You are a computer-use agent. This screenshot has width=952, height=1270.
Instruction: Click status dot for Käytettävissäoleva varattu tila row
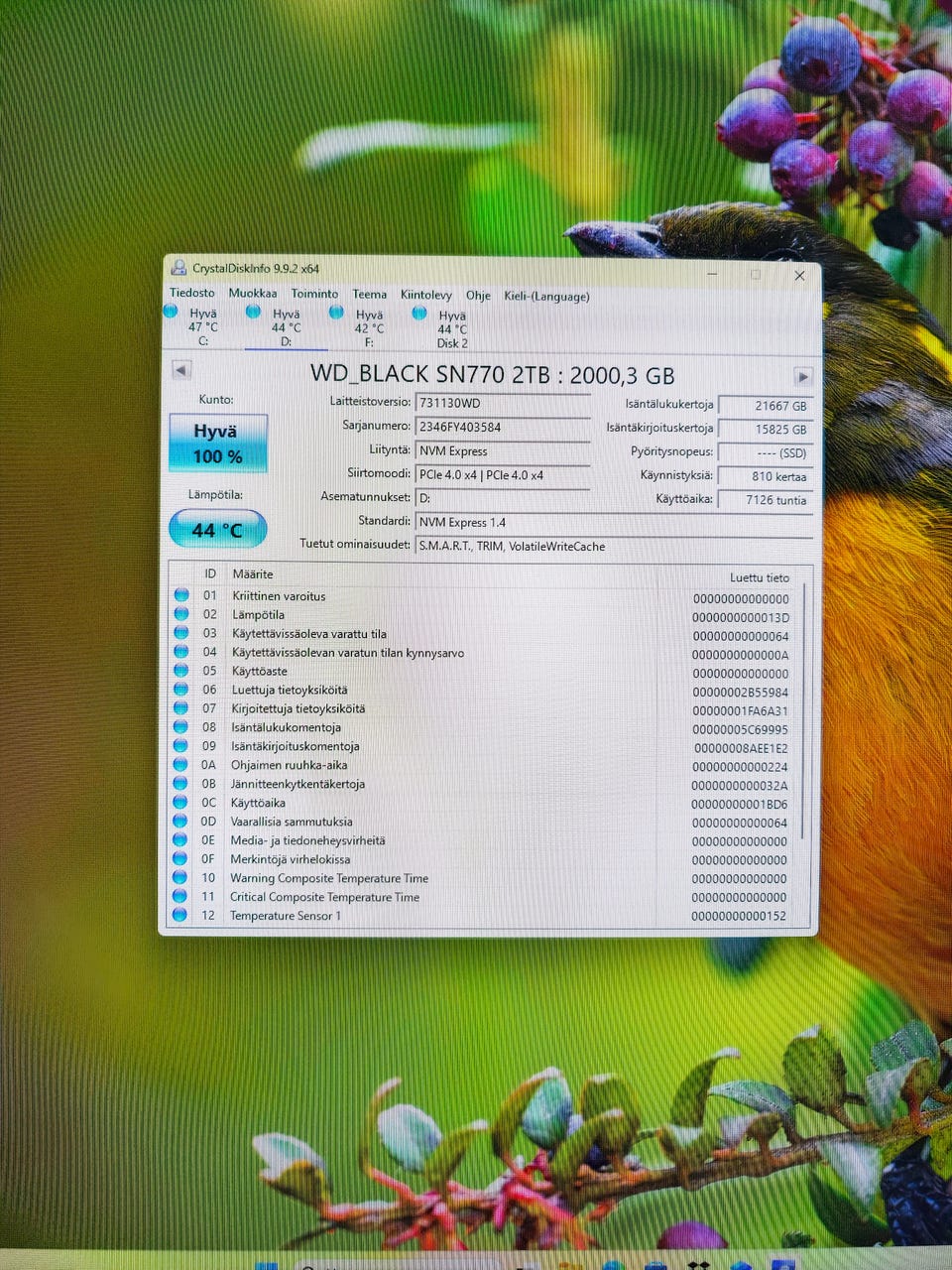tap(181, 633)
